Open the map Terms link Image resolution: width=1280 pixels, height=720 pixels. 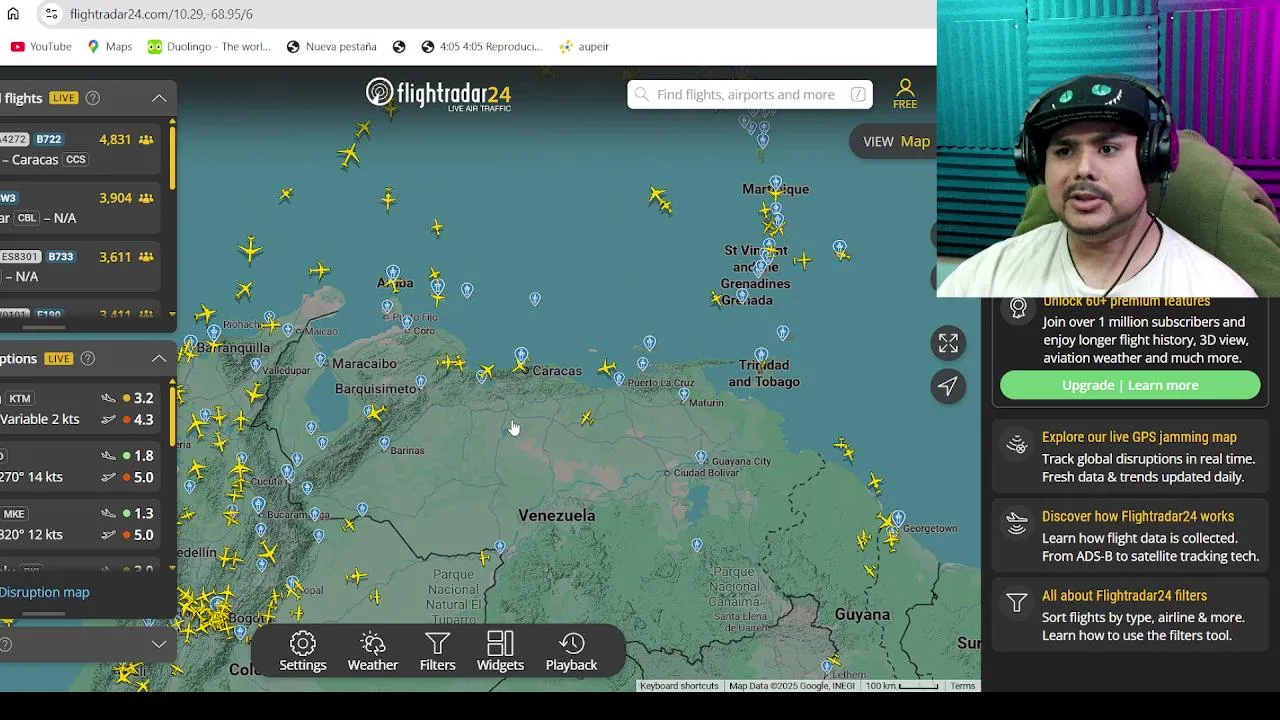963,686
